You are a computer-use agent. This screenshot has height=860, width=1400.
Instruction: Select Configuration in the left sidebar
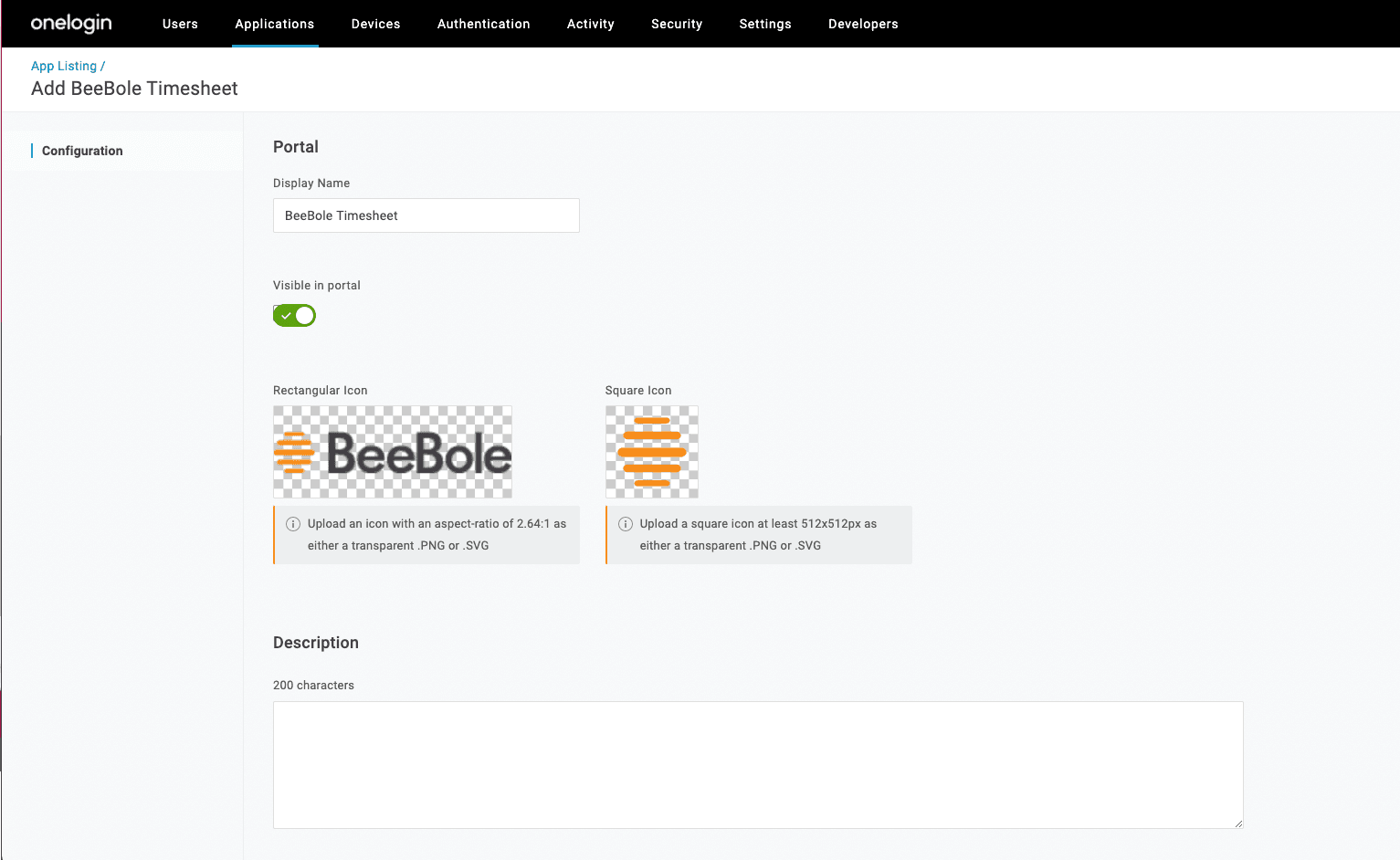coord(82,150)
